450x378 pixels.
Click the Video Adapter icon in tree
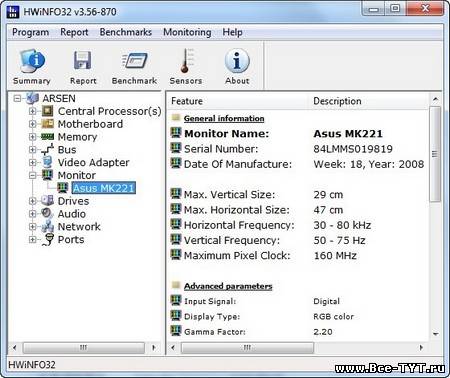click(x=48, y=162)
